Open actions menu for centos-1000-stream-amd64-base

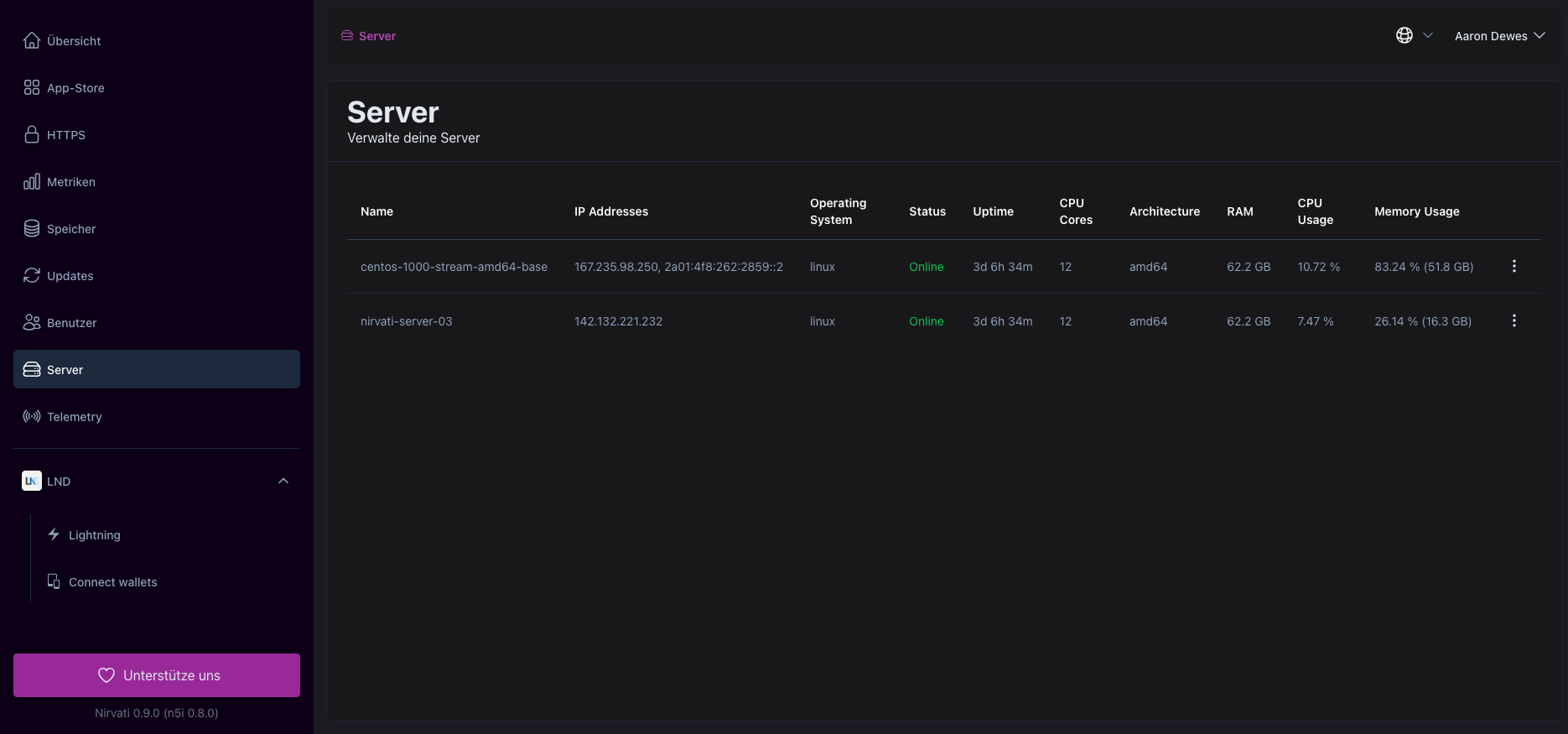tap(1514, 266)
